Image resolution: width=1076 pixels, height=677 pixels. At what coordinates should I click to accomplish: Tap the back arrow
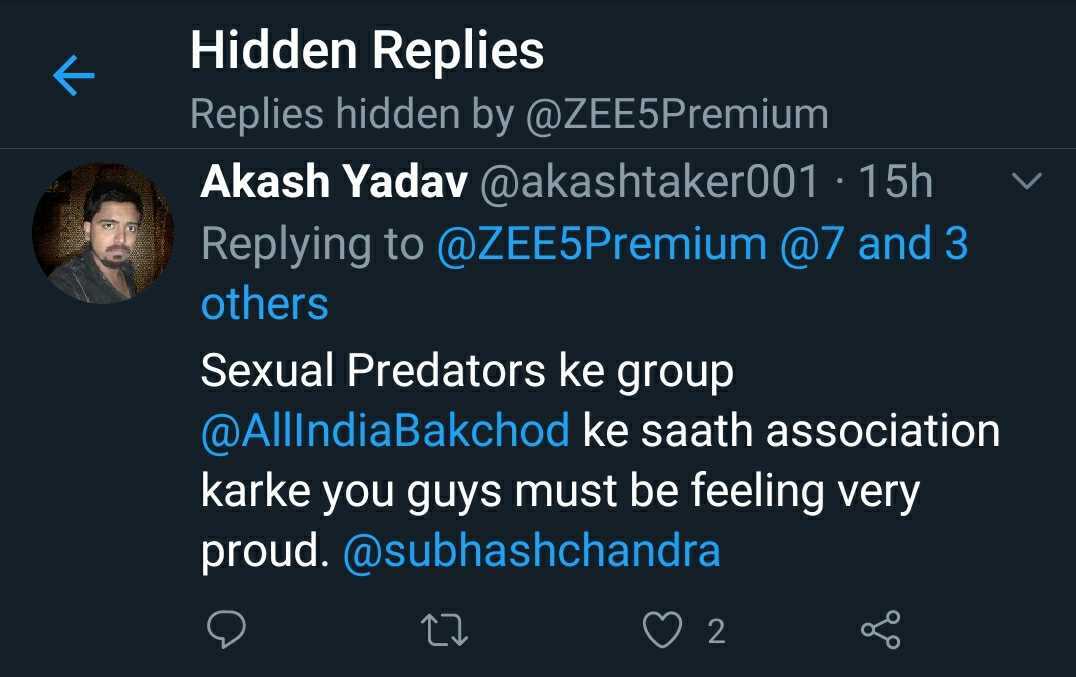[73, 76]
